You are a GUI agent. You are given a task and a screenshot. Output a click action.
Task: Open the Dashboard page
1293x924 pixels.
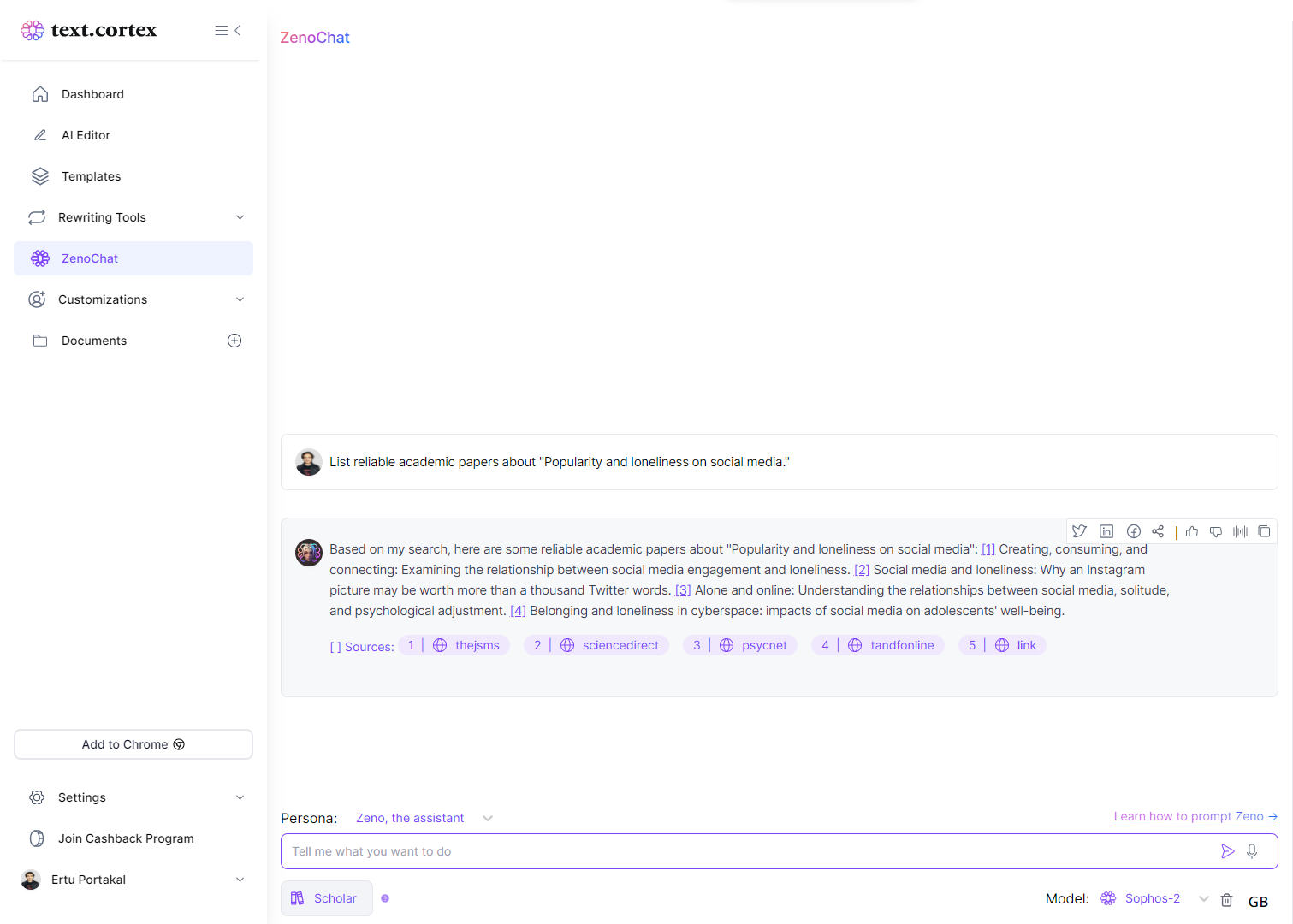click(x=92, y=94)
